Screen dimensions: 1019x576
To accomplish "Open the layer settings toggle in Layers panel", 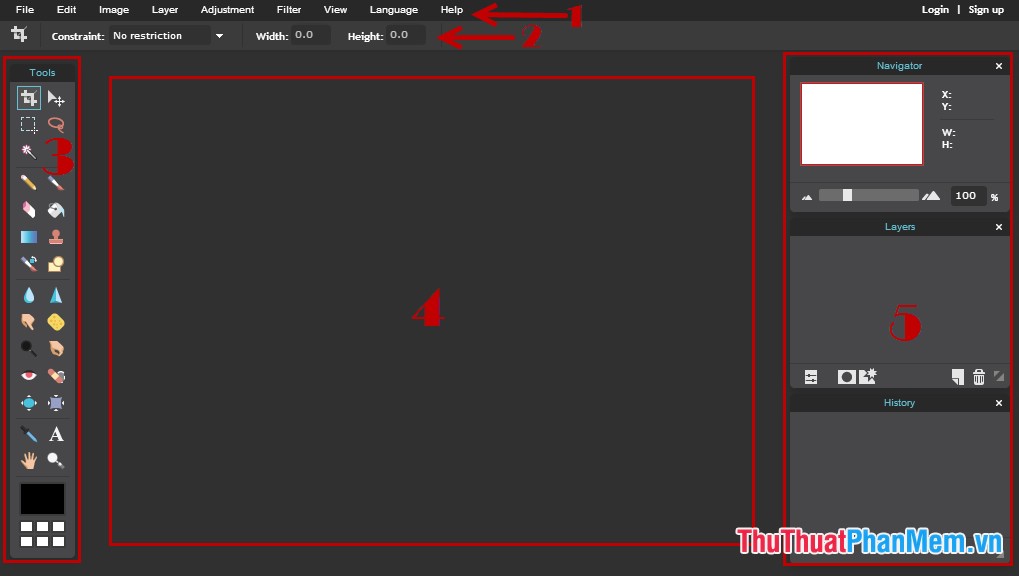I will [x=811, y=377].
